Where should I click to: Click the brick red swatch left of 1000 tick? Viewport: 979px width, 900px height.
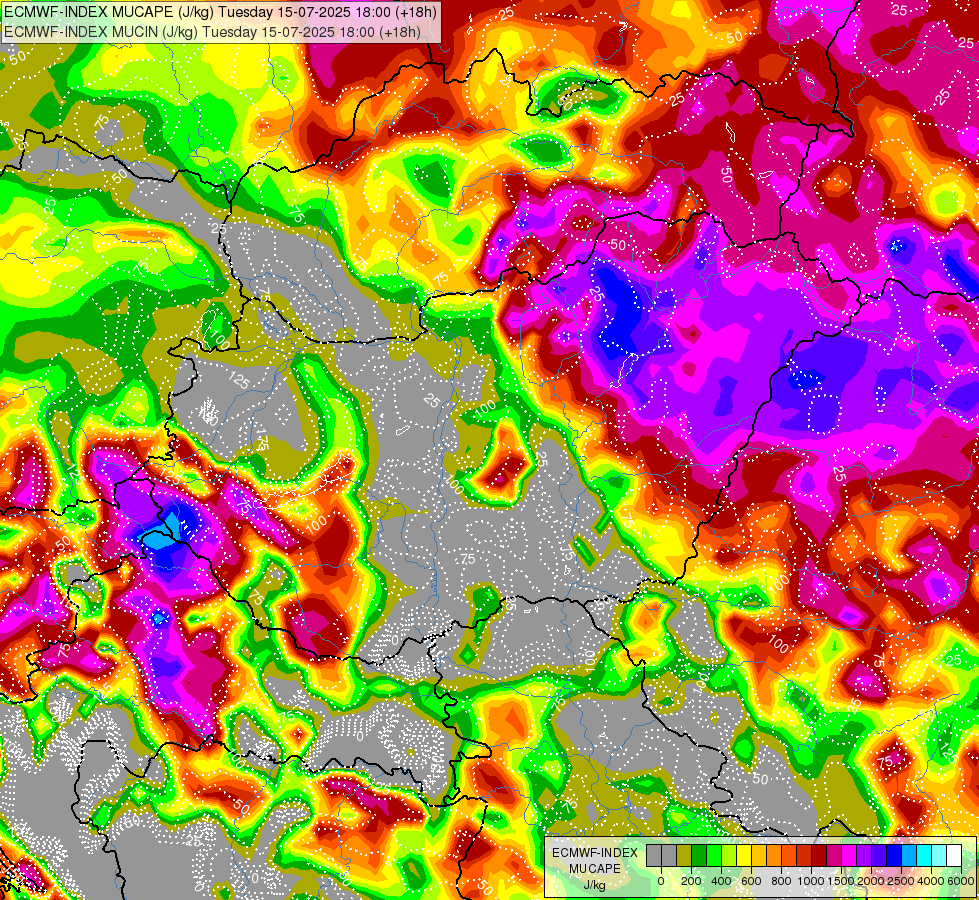pyautogui.click(x=804, y=856)
